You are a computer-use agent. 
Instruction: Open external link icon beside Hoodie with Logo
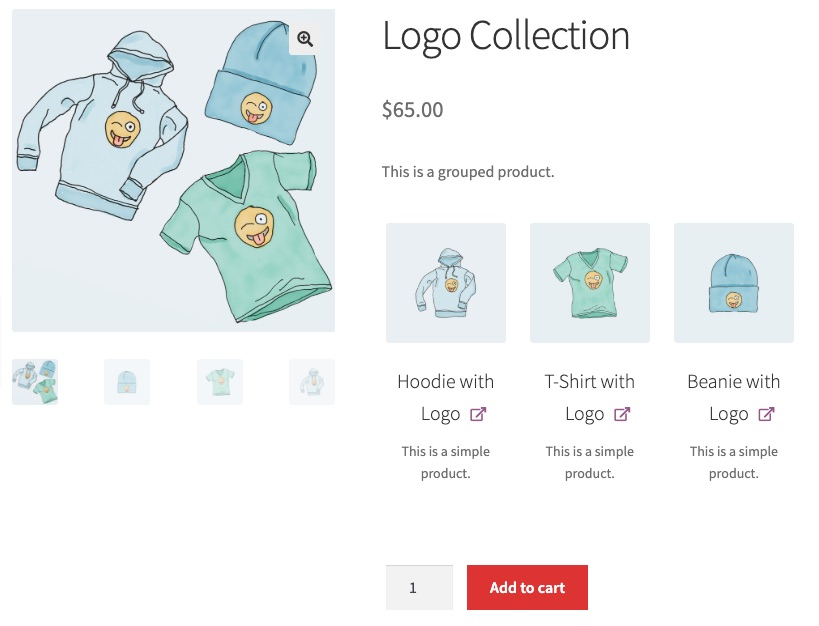click(478, 414)
